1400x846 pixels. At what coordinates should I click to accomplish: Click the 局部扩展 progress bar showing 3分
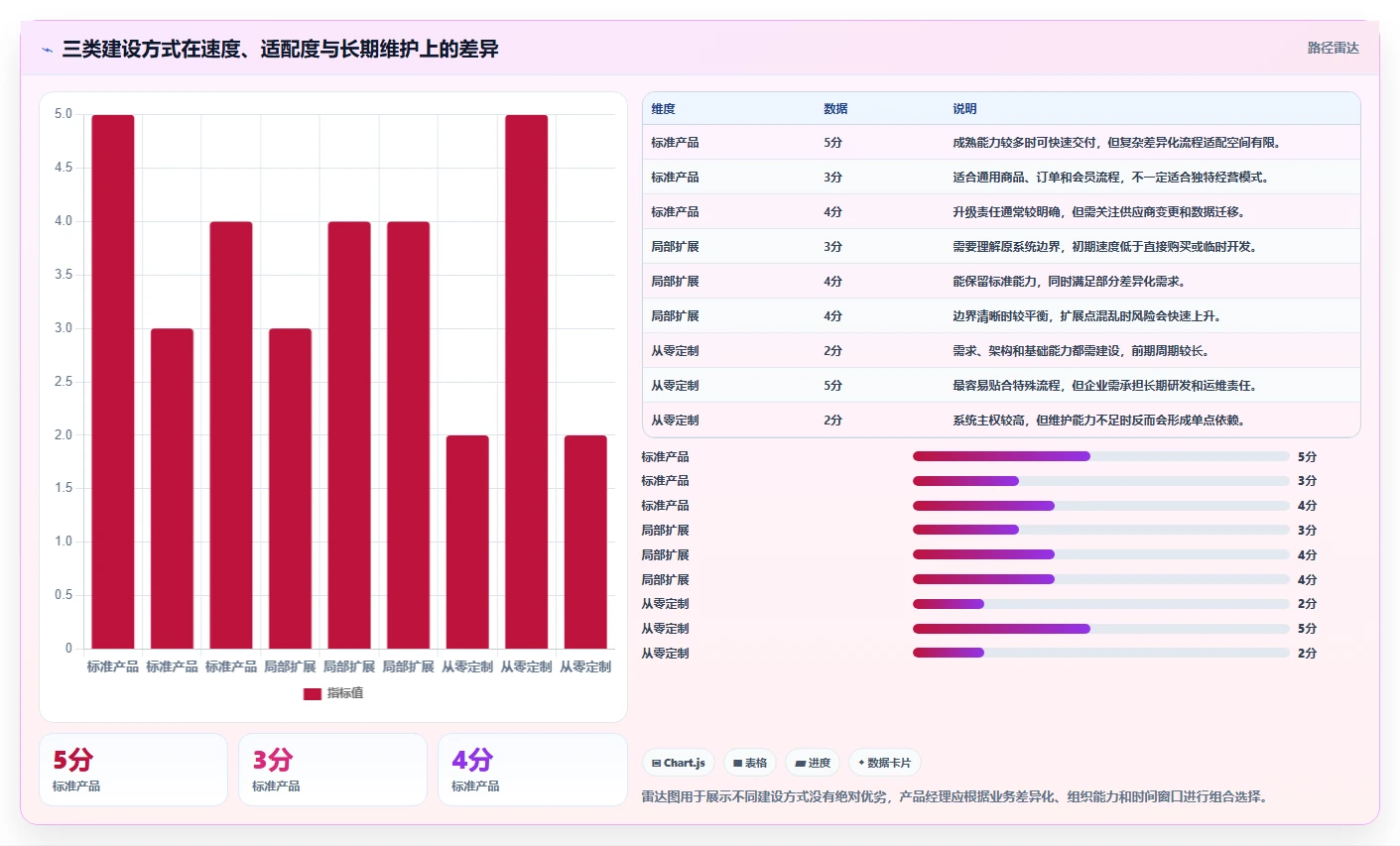coord(1101,530)
